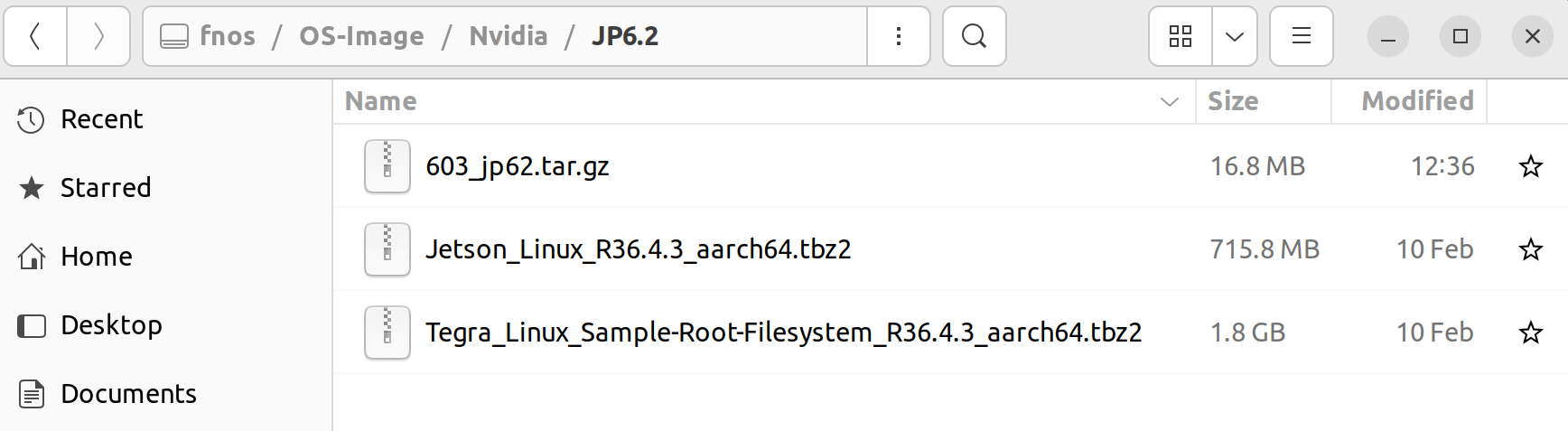This screenshot has height=431, width=1568.
Task: Toggle sort order on Name column arrow
Action: [x=1170, y=101]
